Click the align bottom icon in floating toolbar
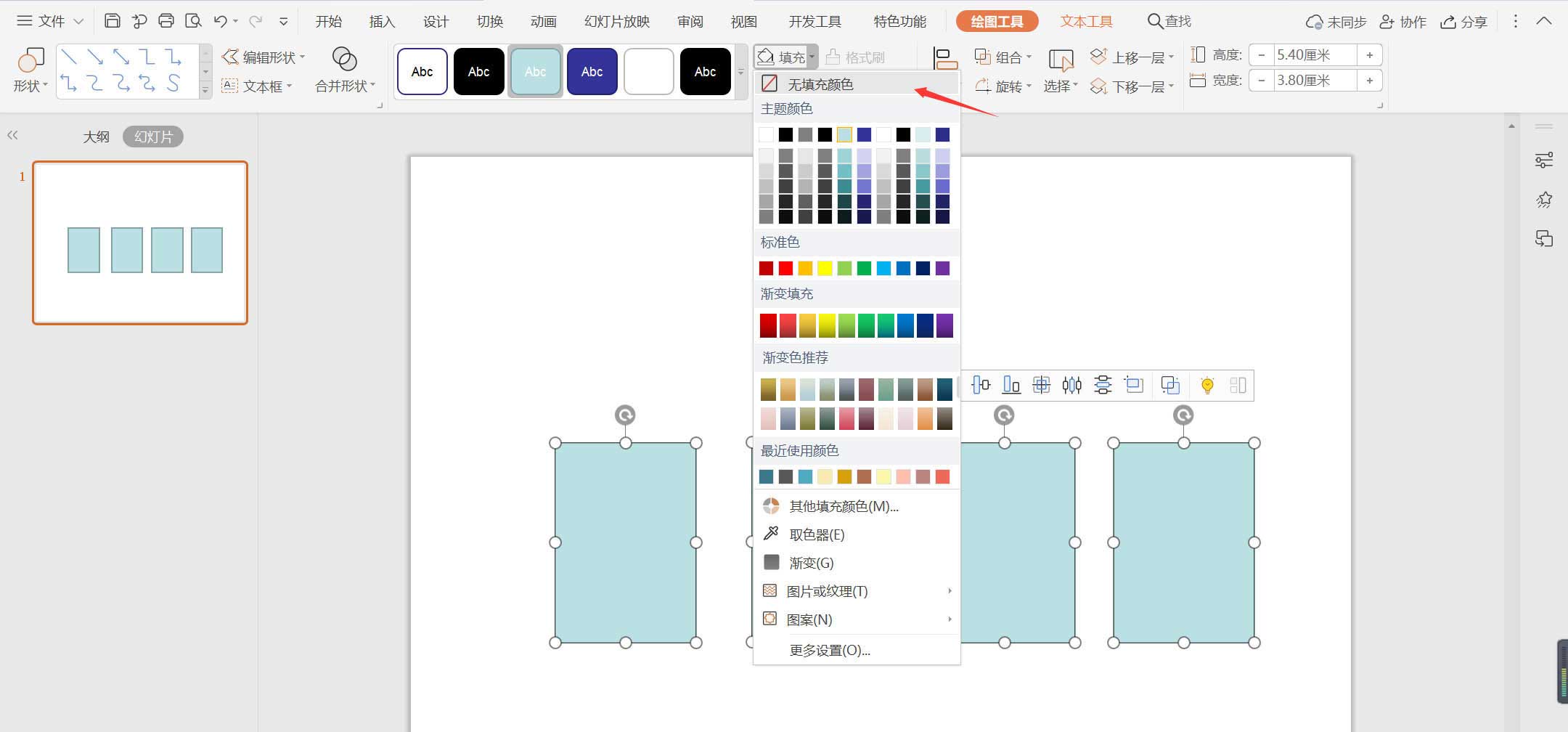The image size is (1568, 732). 1011,385
